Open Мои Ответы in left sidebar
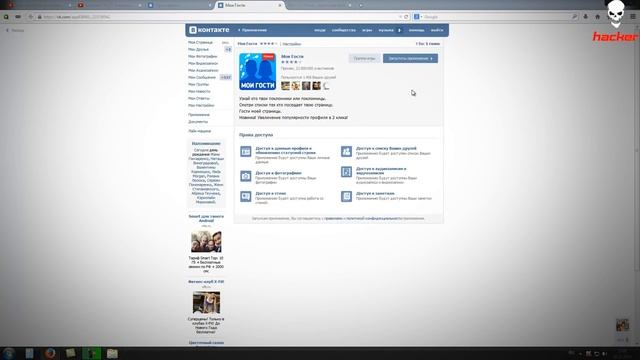 199,98
